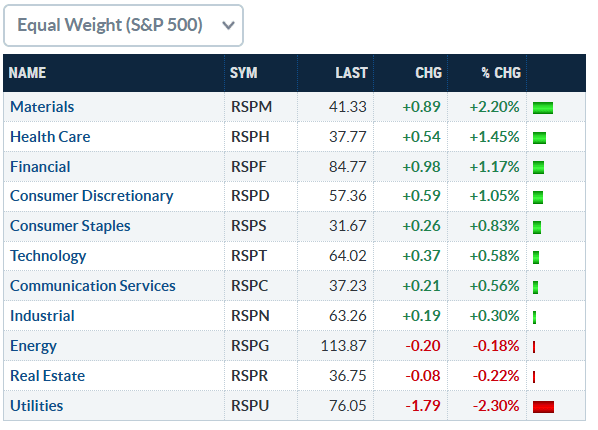598x430 pixels.
Task: Click the SYM column header
Action: [243, 73]
